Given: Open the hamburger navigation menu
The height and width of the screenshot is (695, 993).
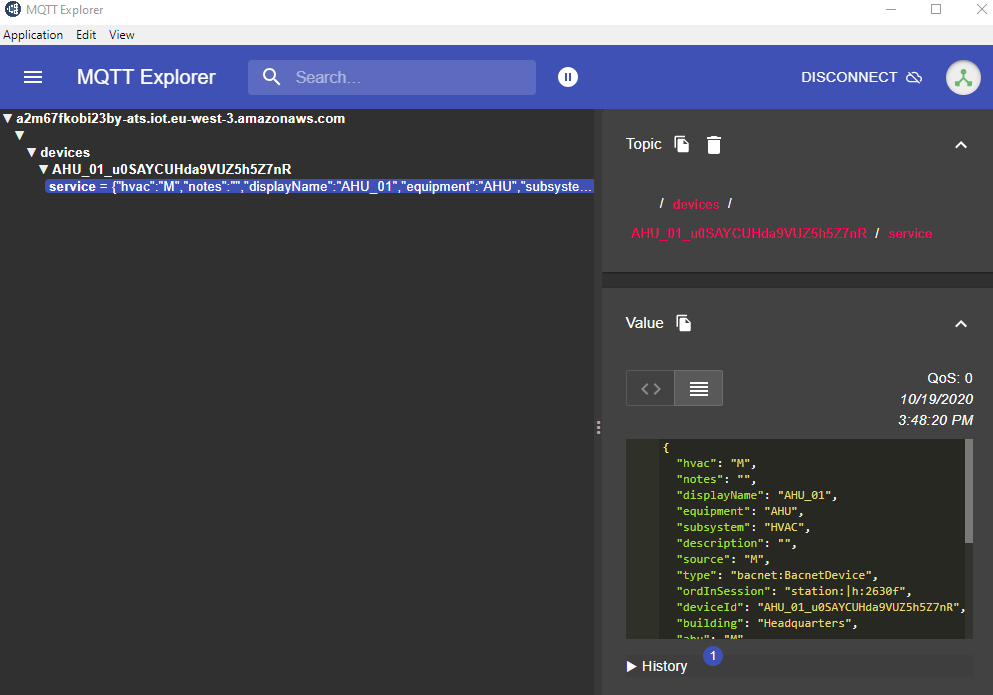Looking at the screenshot, I should (x=33, y=77).
